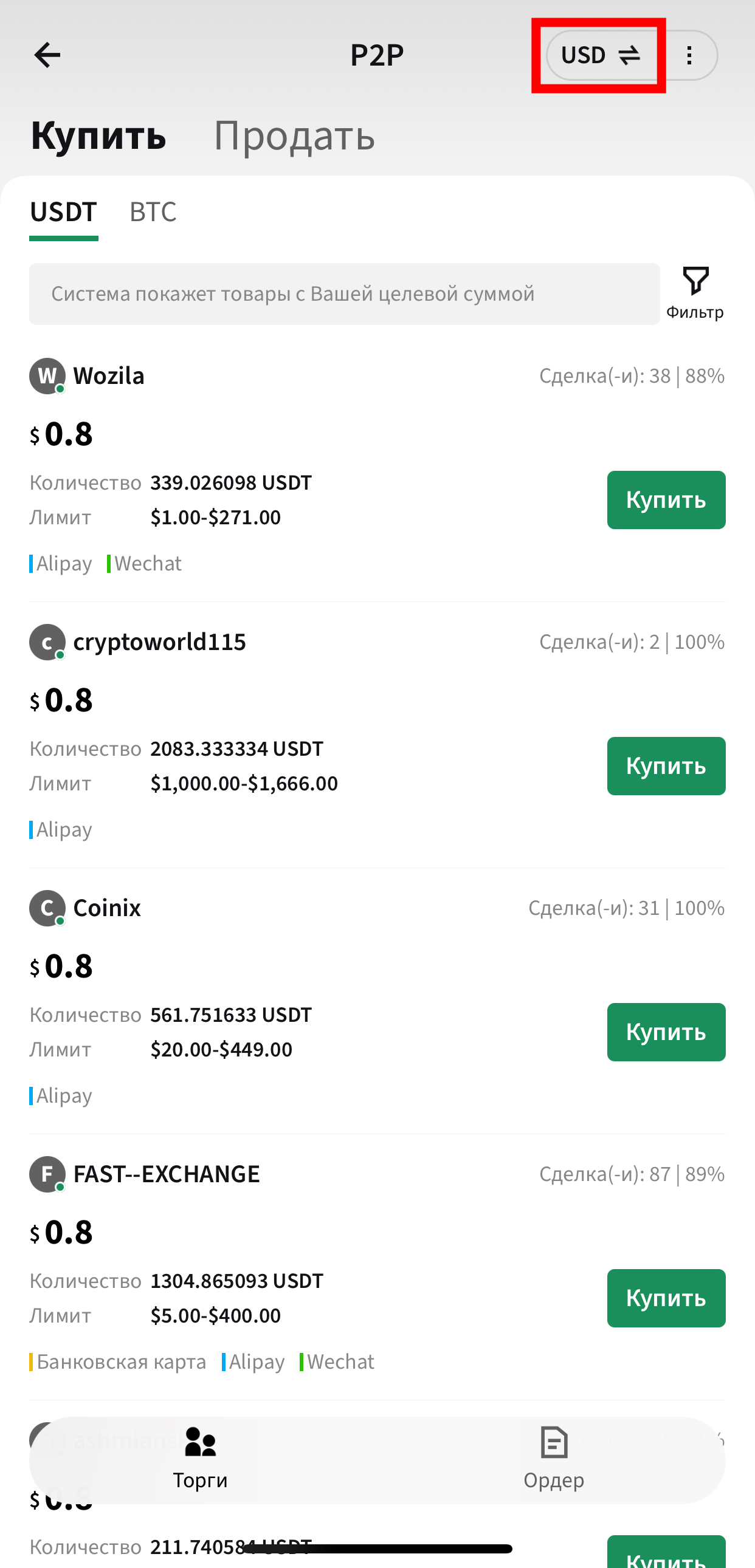Focus the target amount search field
Viewport: 755px width, 1568px height.
coord(345,294)
